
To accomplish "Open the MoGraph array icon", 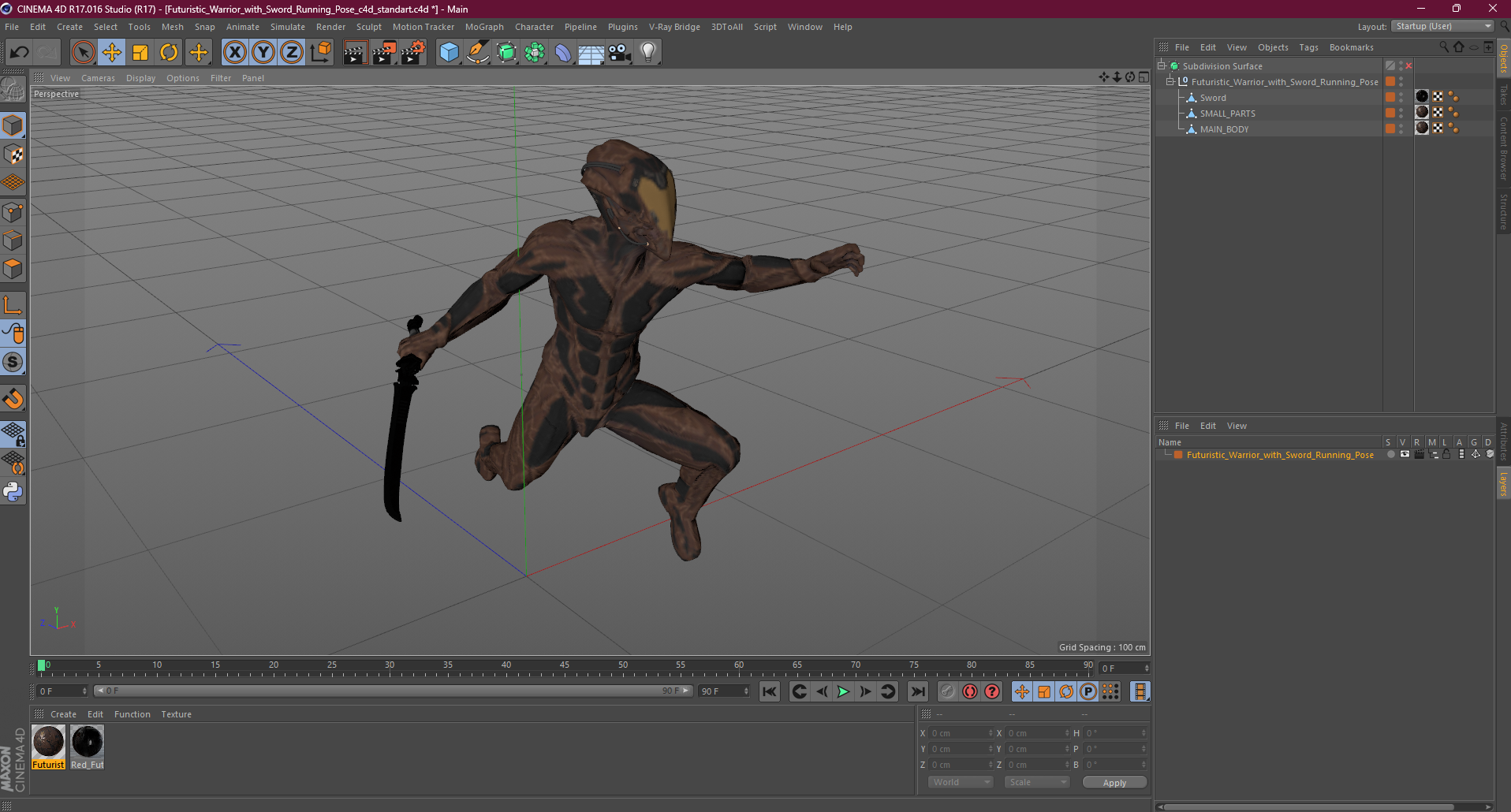I will (x=535, y=53).
